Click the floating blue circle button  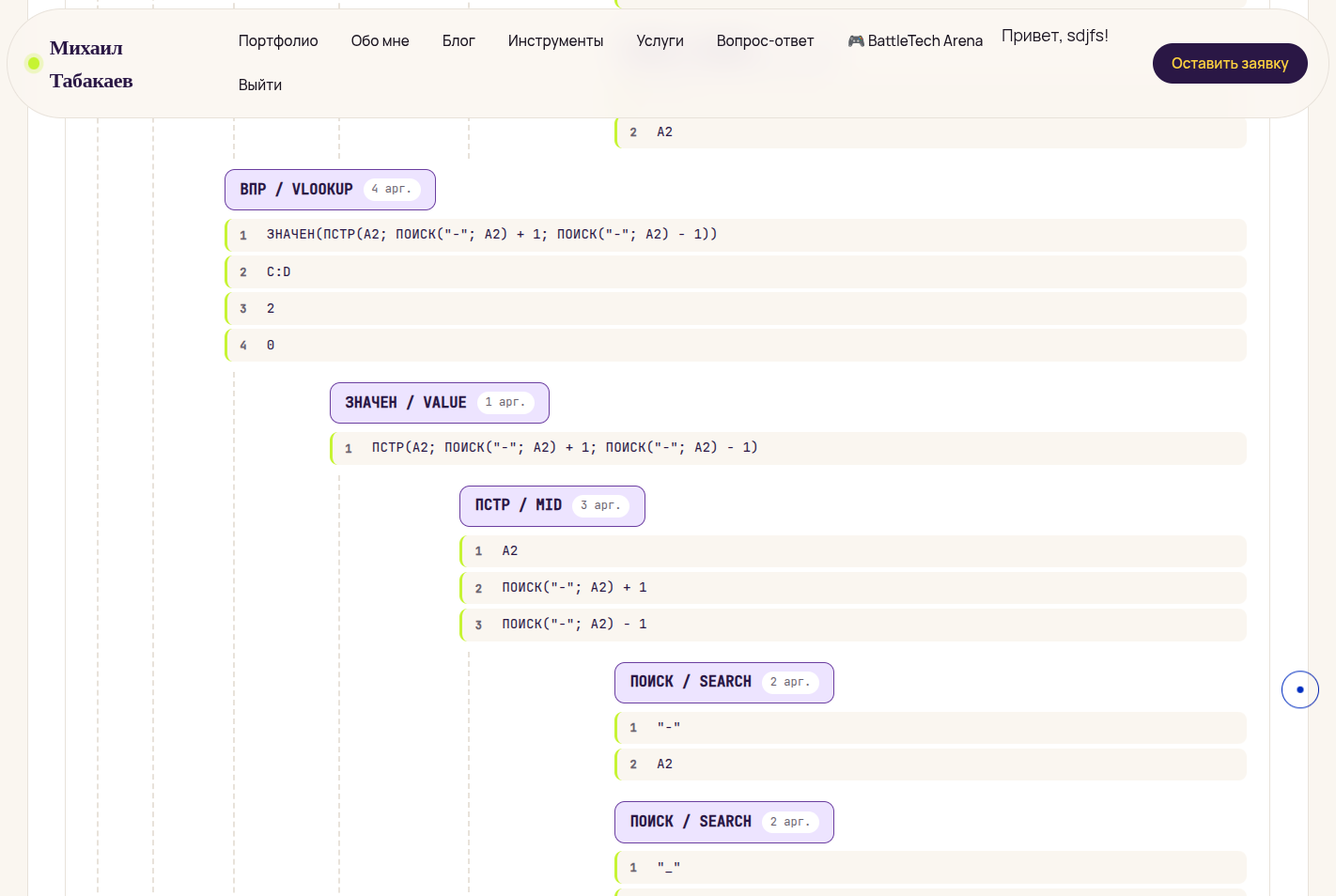pos(1299,689)
